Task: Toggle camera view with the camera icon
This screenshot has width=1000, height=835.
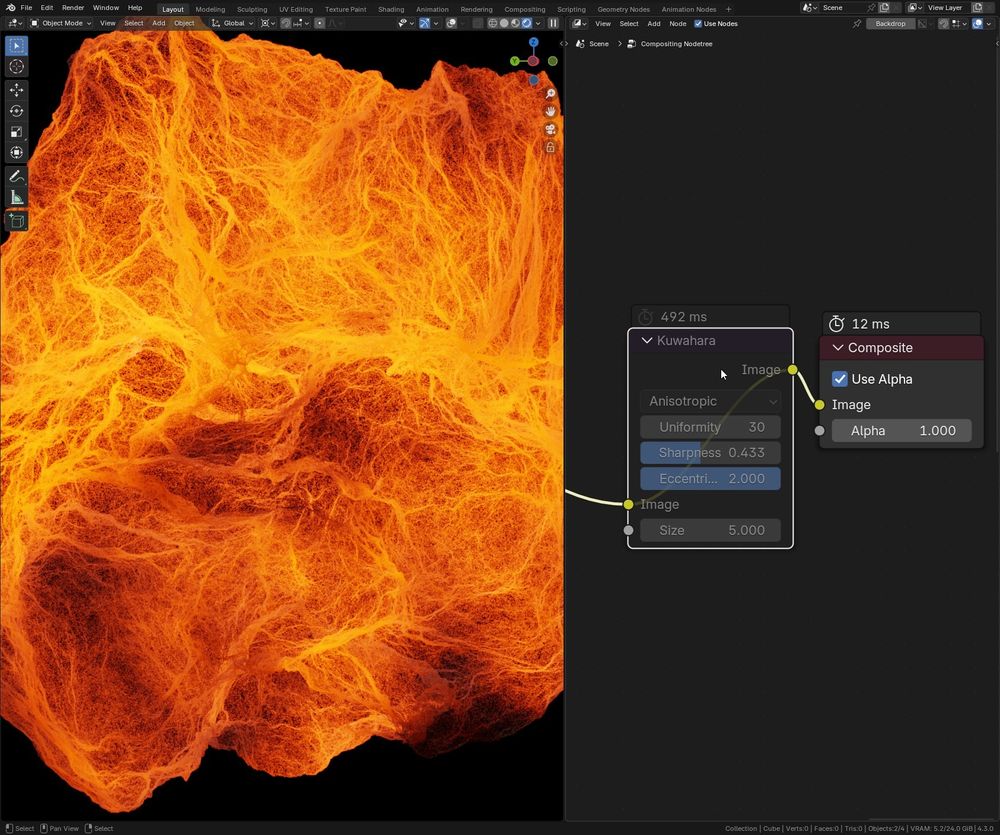Action: (x=550, y=130)
